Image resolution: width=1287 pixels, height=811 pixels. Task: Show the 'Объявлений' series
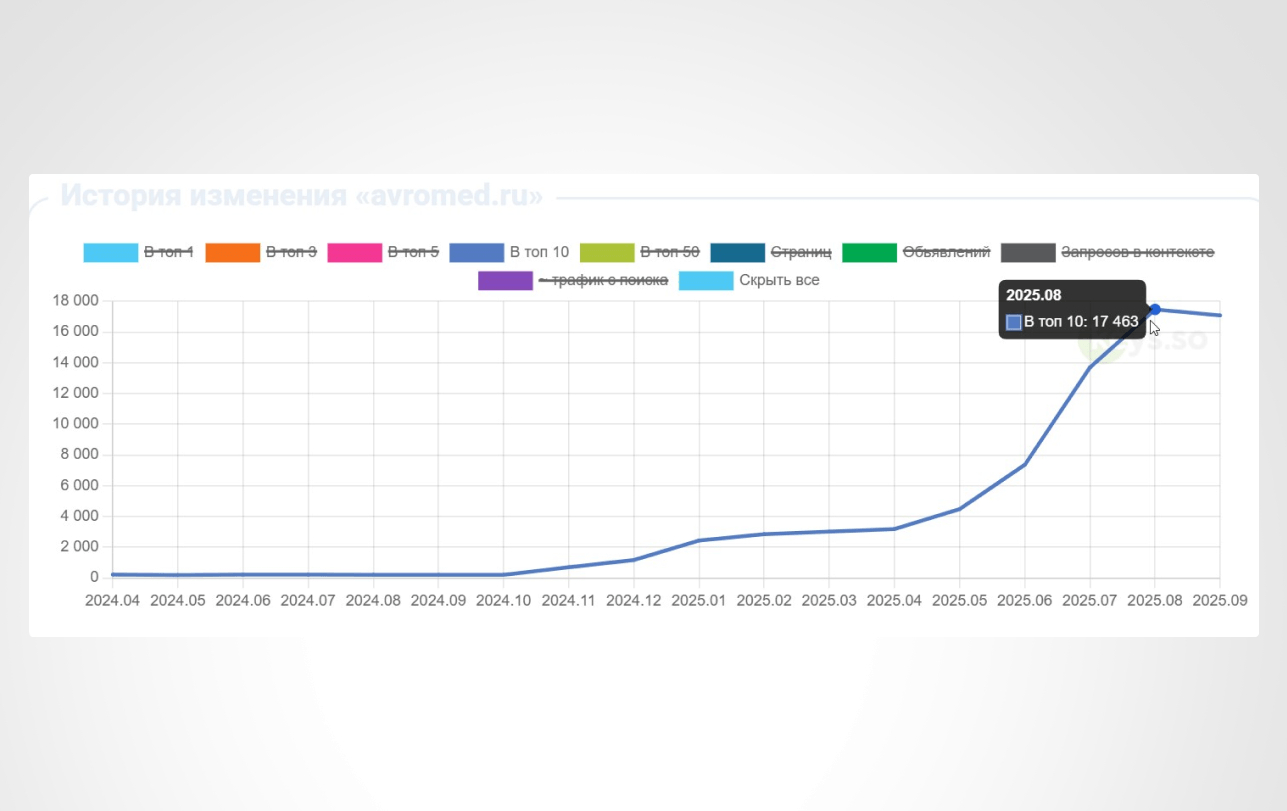[947, 252]
